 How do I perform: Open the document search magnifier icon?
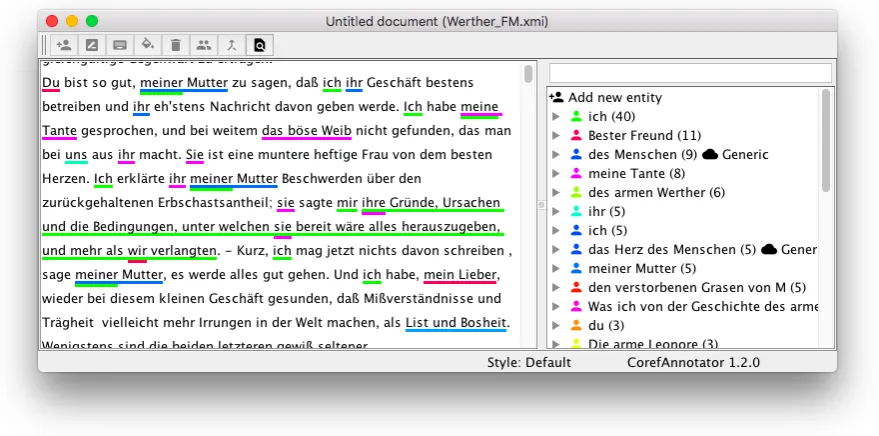pos(260,45)
